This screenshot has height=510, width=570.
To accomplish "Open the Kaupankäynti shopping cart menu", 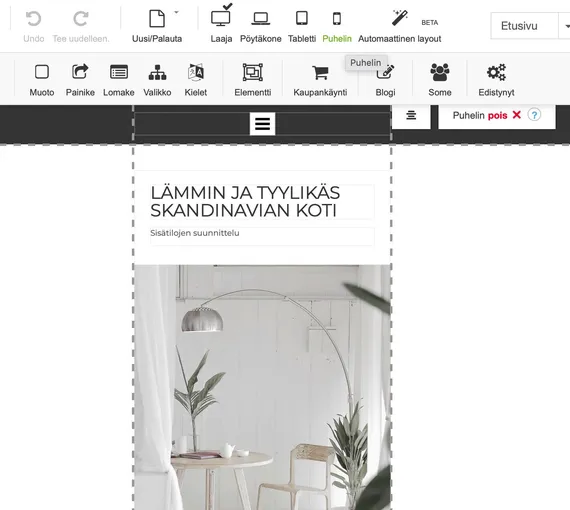I will 320,72.
